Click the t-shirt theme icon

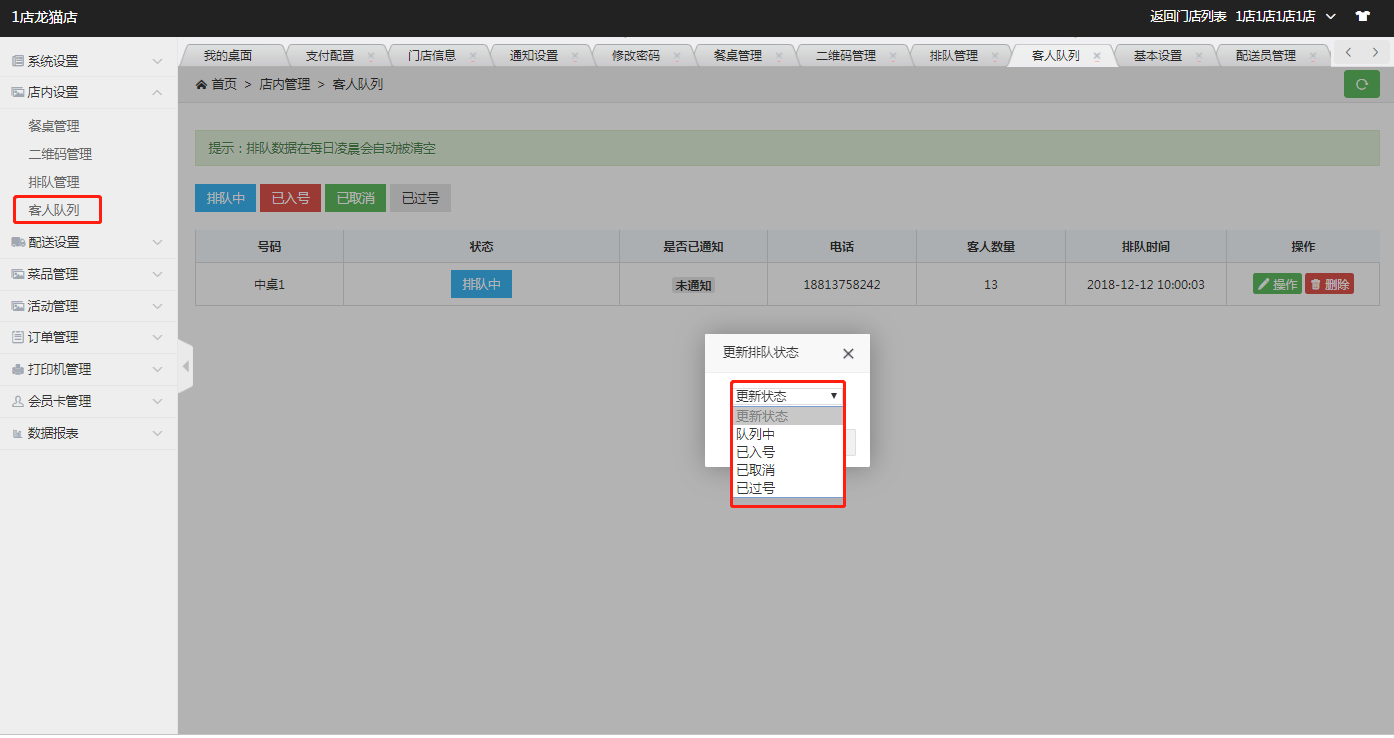pos(1362,16)
